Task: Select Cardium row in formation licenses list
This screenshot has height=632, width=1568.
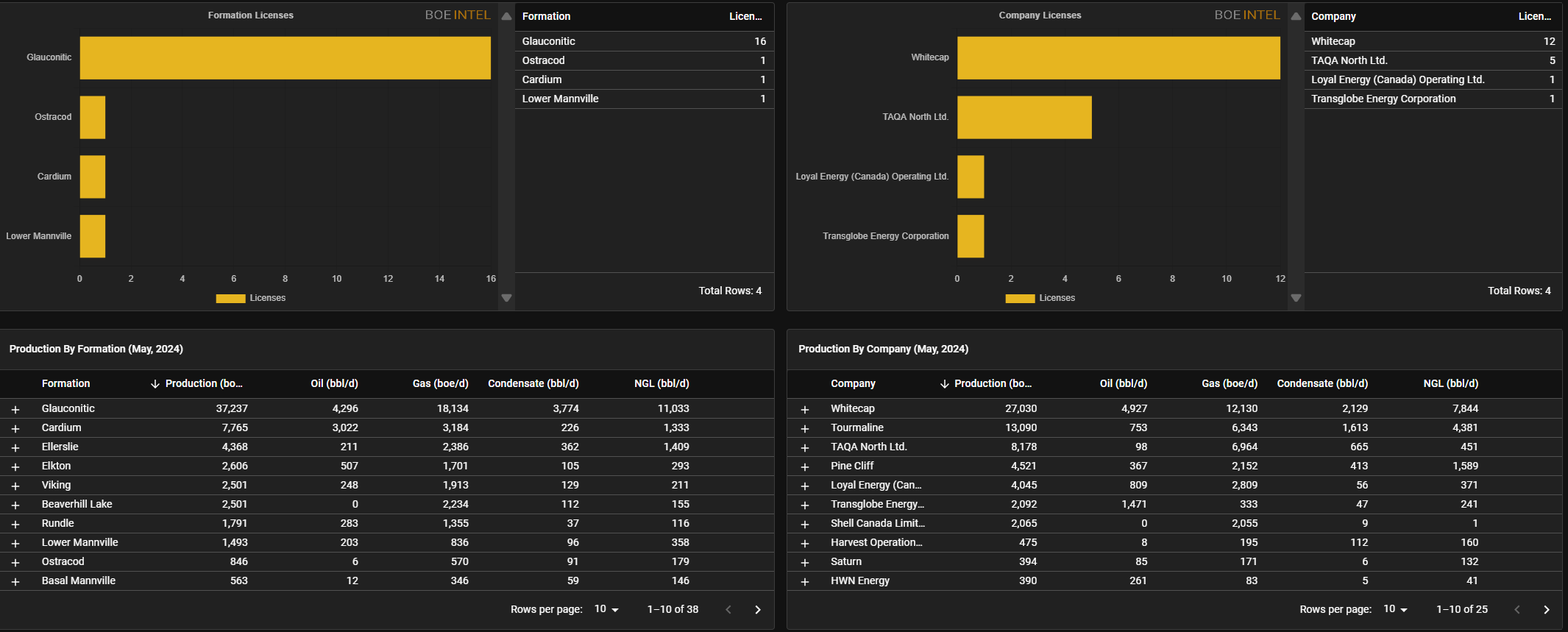Action: click(x=645, y=79)
